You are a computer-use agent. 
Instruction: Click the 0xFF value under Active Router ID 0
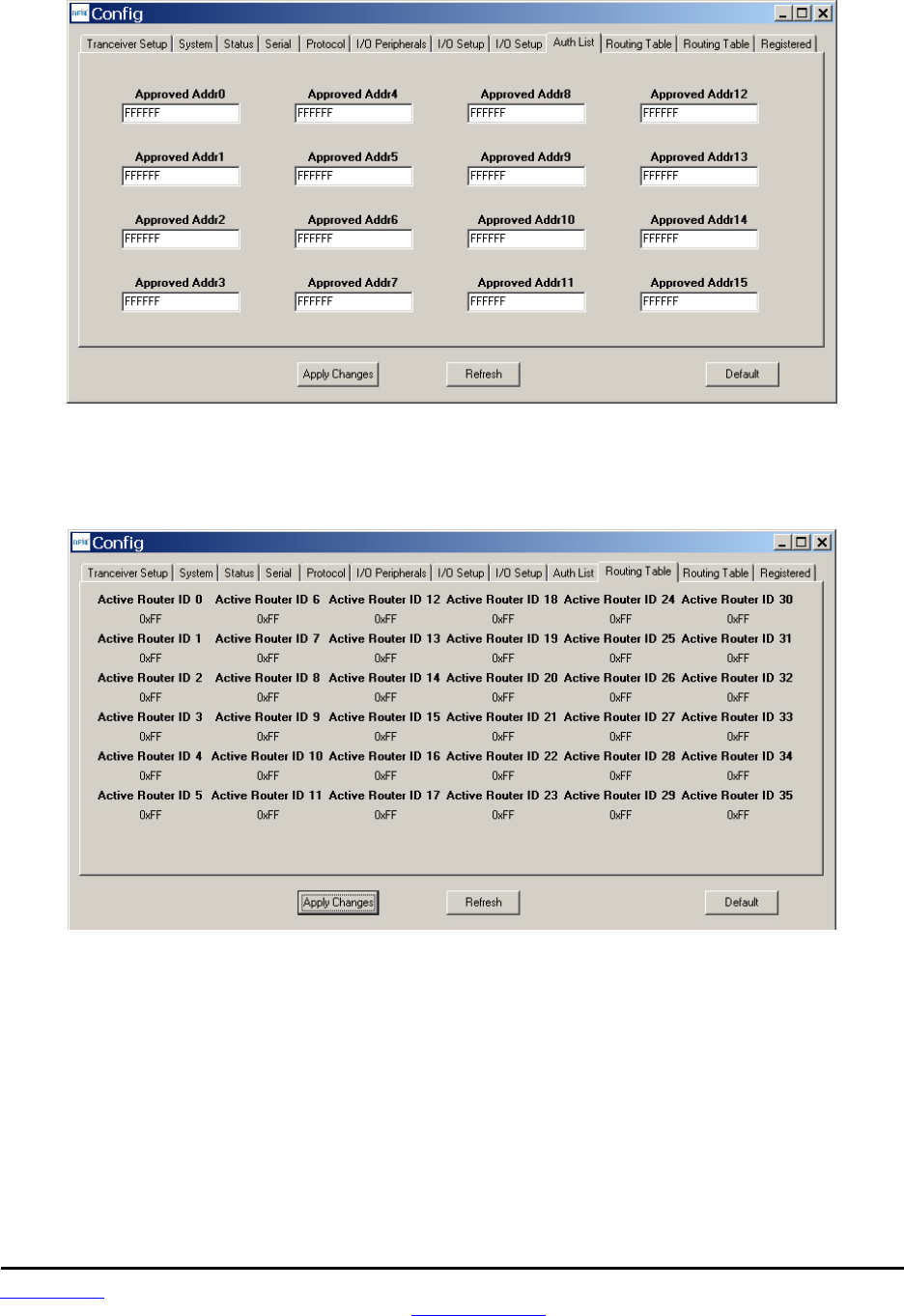(x=151, y=620)
